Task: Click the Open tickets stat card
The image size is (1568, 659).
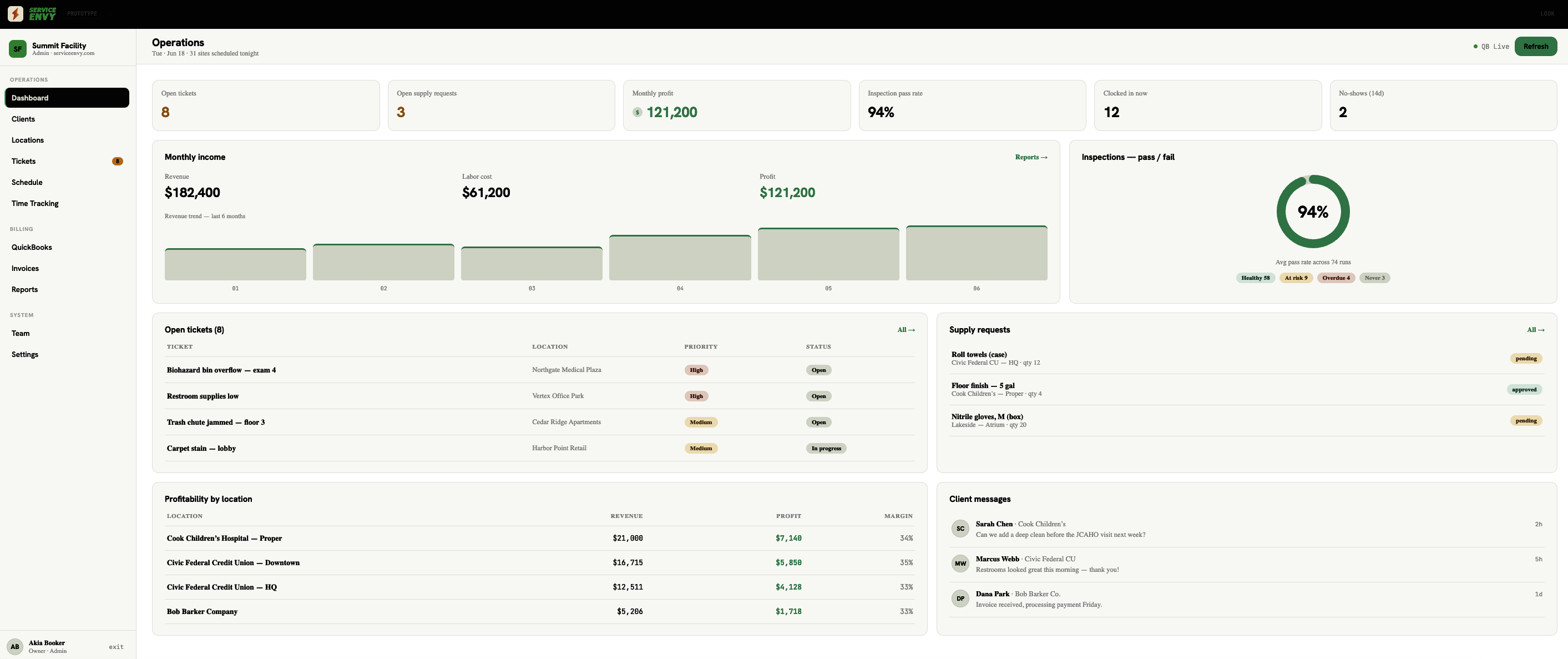Action: point(265,105)
